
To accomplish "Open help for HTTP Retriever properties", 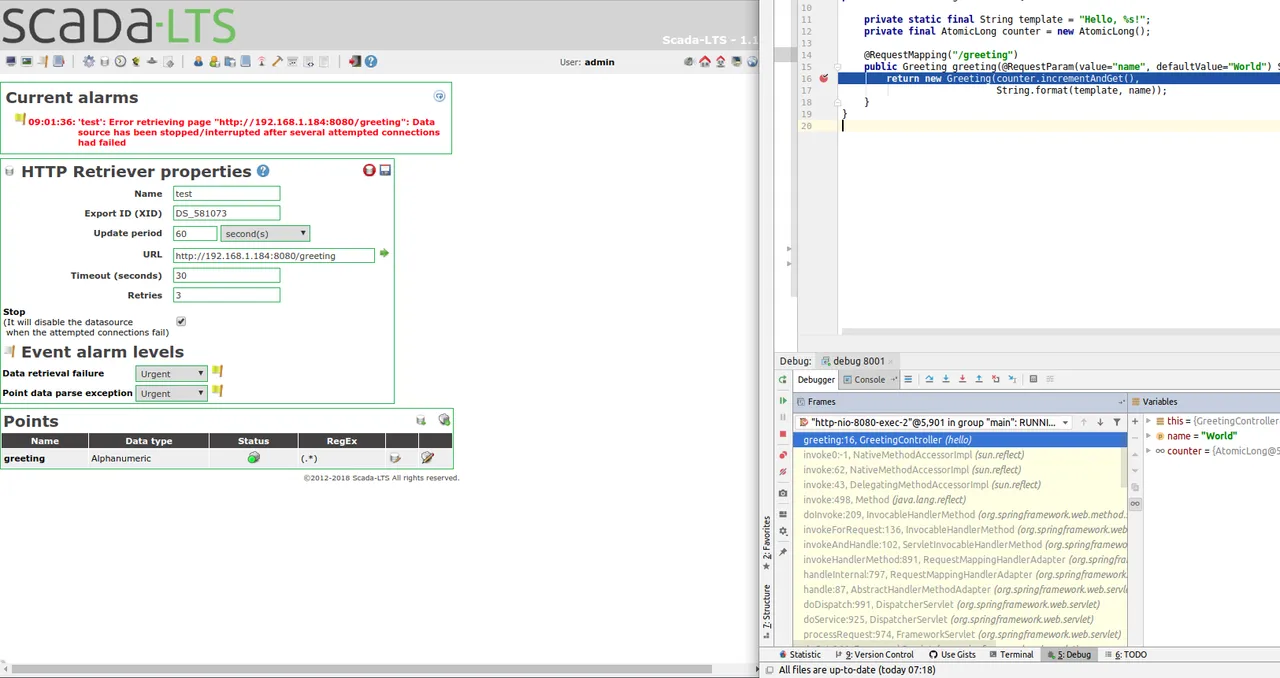I will [x=263, y=171].
